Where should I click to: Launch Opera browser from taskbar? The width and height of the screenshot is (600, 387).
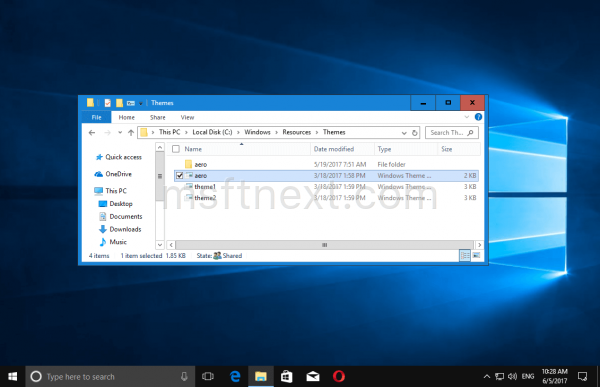coord(339,377)
